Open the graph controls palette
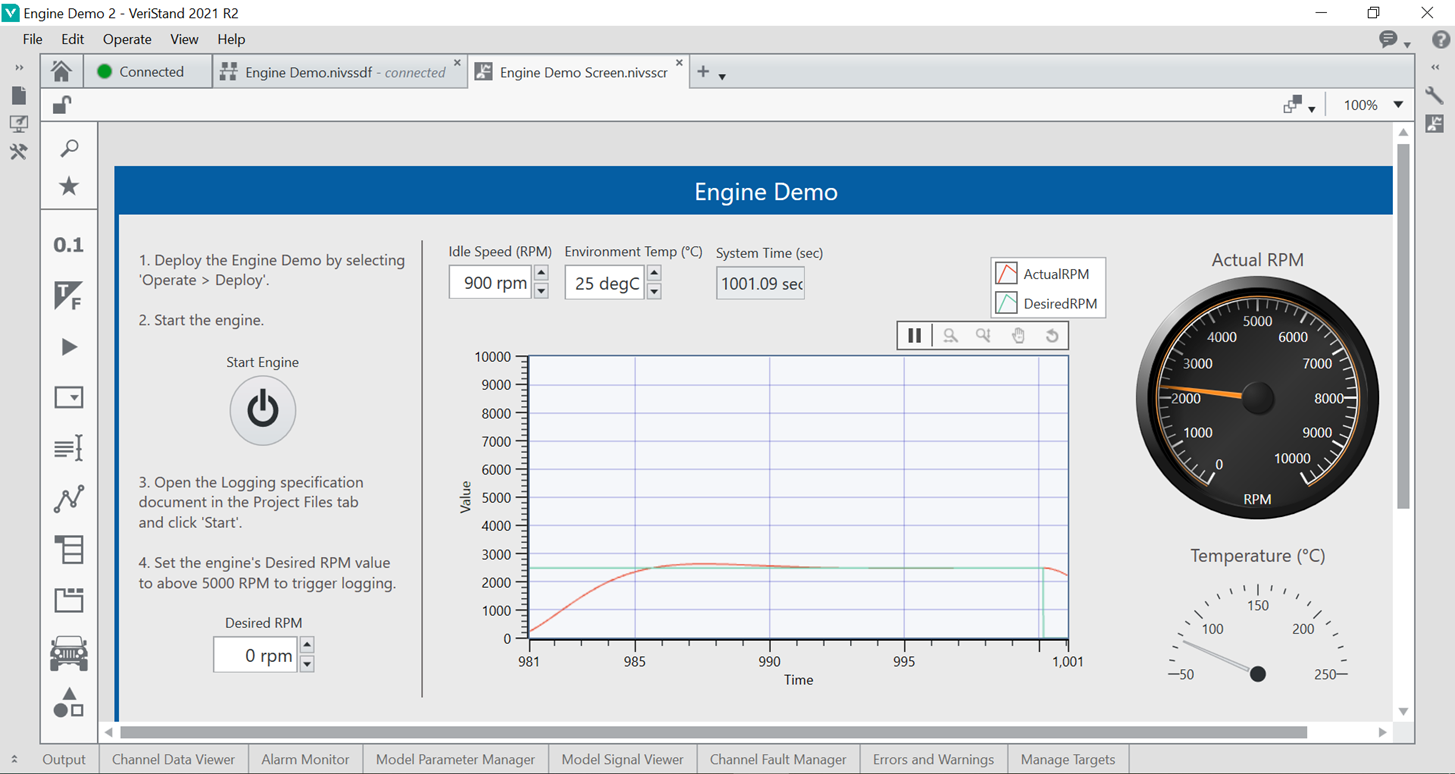 (69, 498)
